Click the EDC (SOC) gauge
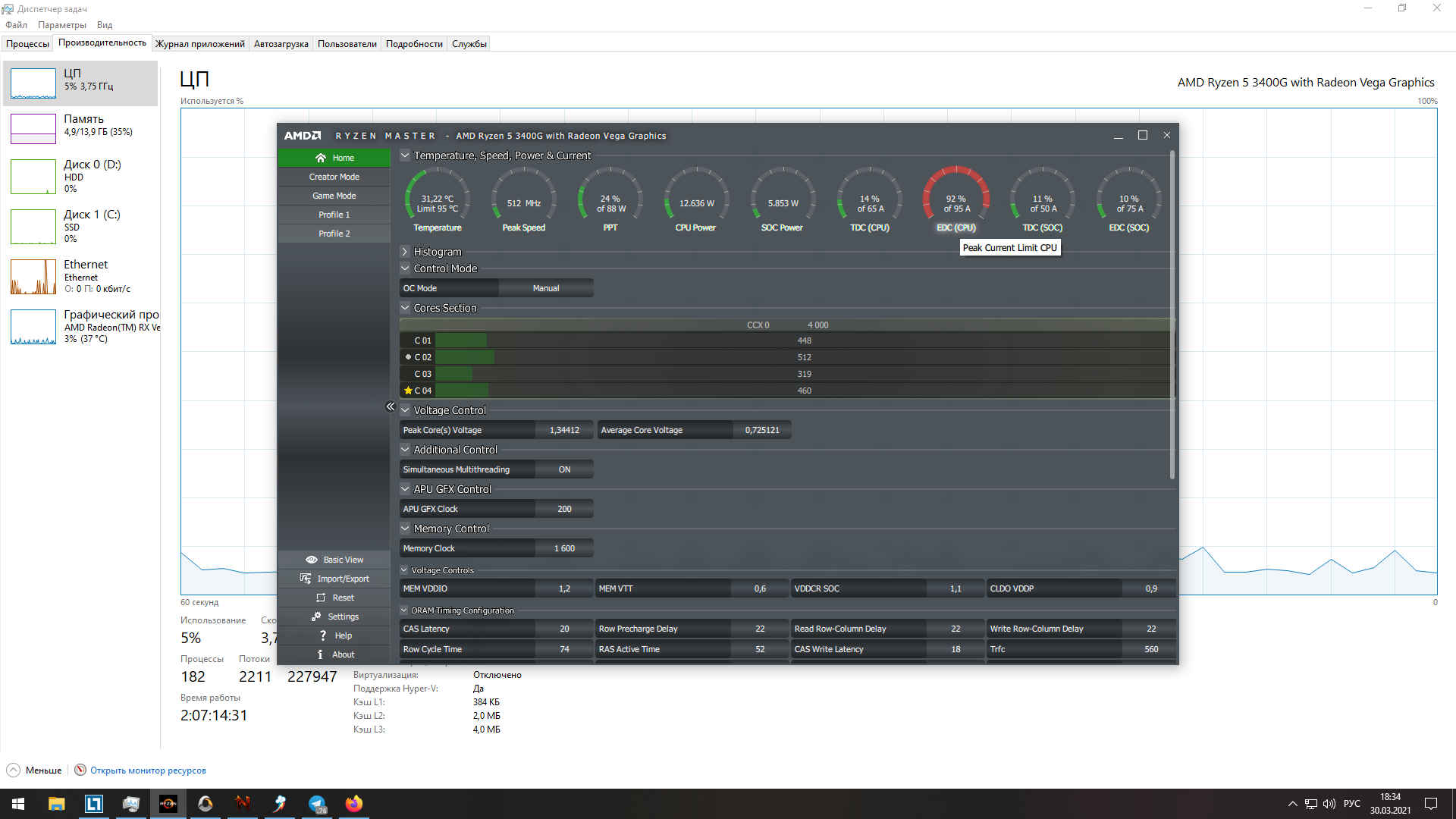The width and height of the screenshot is (1456, 819). pyautogui.click(x=1129, y=200)
